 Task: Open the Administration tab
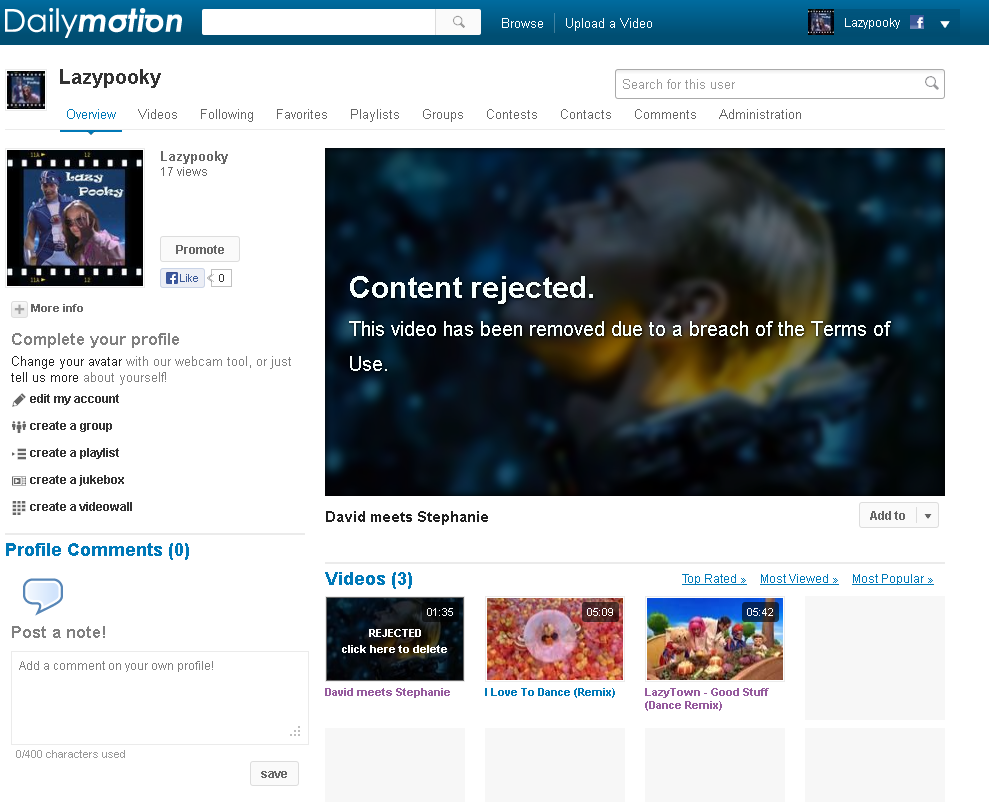tap(760, 115)
